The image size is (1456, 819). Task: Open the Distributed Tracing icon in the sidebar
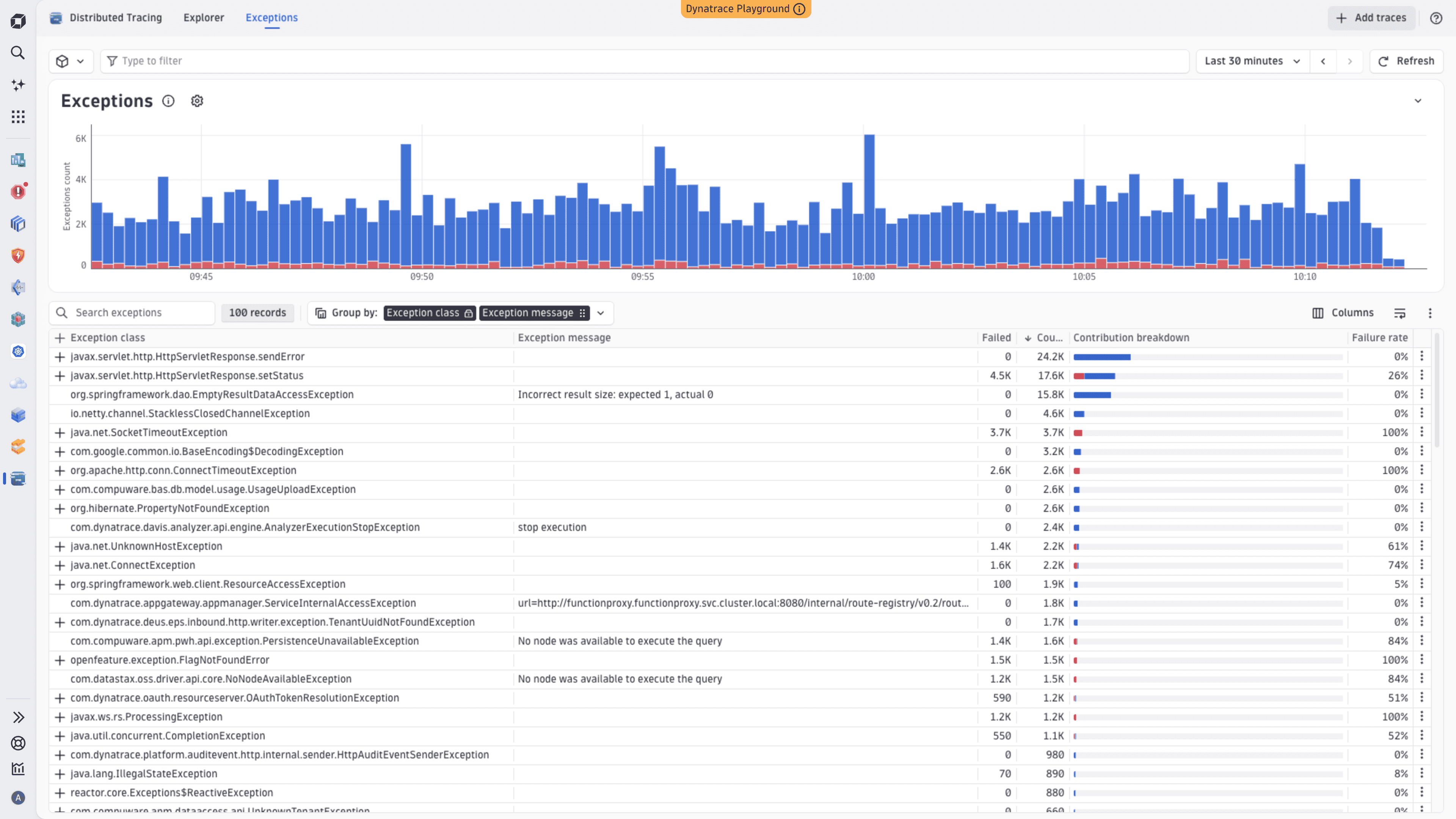coord(18,479)
